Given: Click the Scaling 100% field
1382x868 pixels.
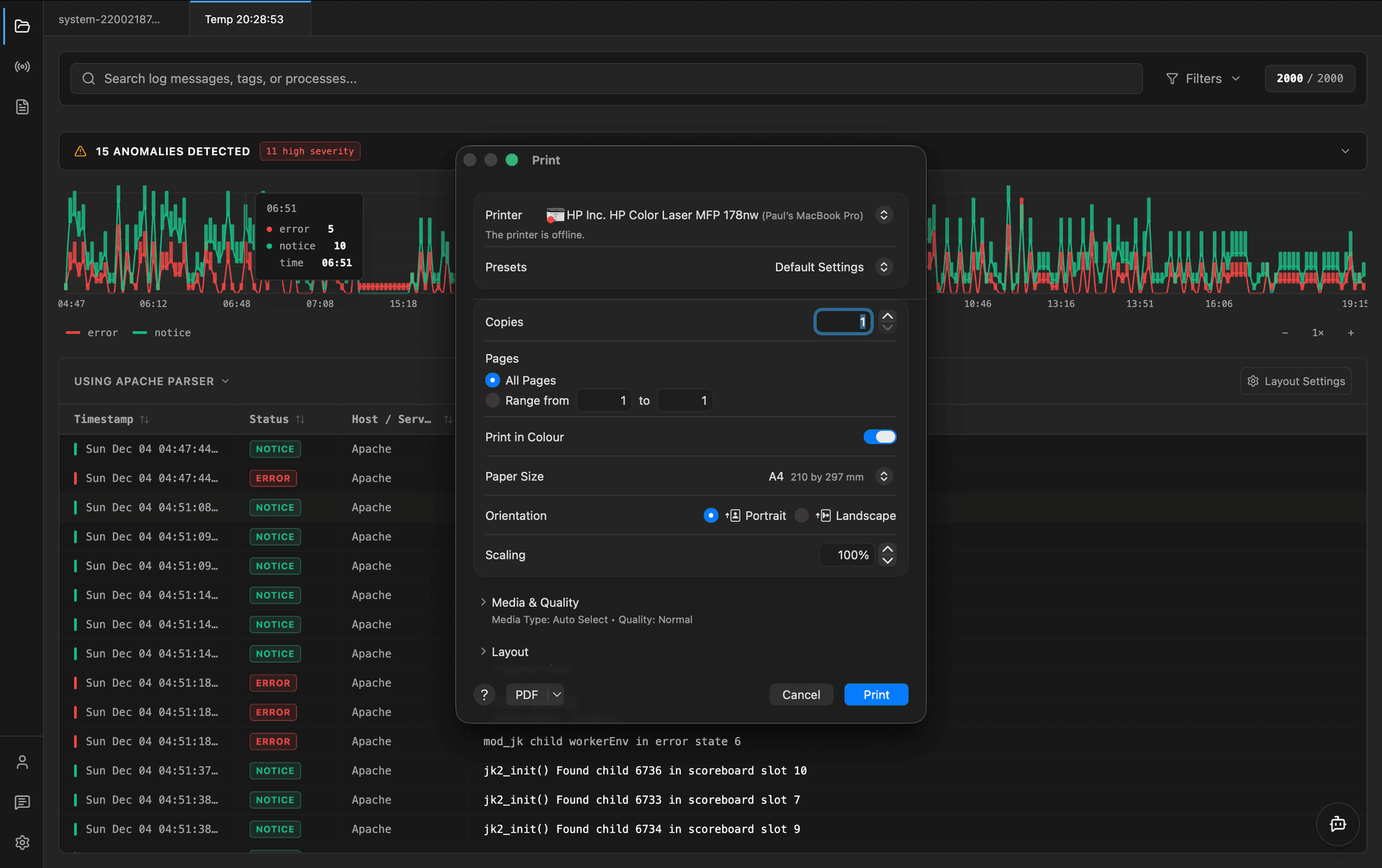Looking at the screenshot, I should tap(847, 555).
